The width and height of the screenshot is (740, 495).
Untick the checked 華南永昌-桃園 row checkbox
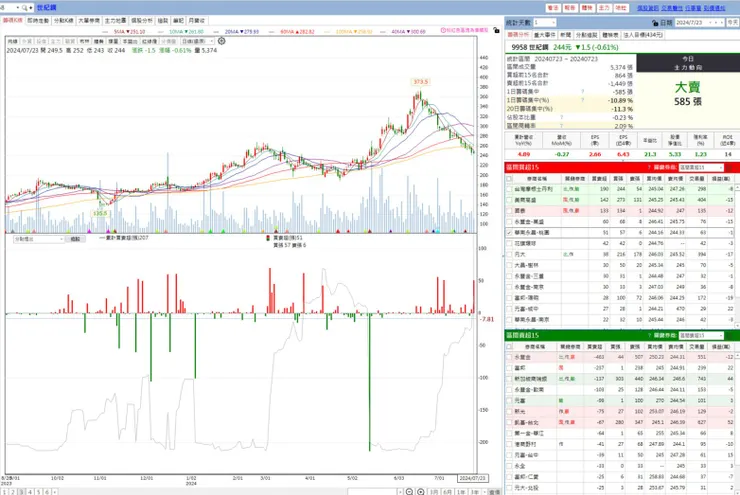pyautogui.click(x=509, y=233)
